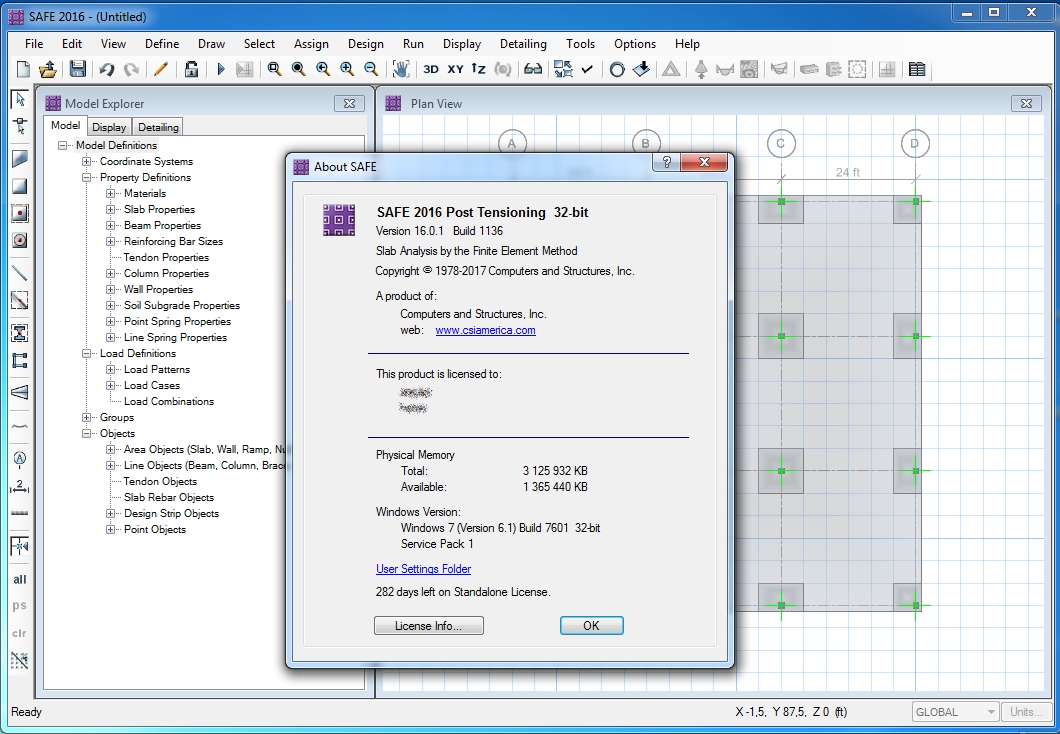
Task: Expand the Slab Properties node
Action: point(110,210)
